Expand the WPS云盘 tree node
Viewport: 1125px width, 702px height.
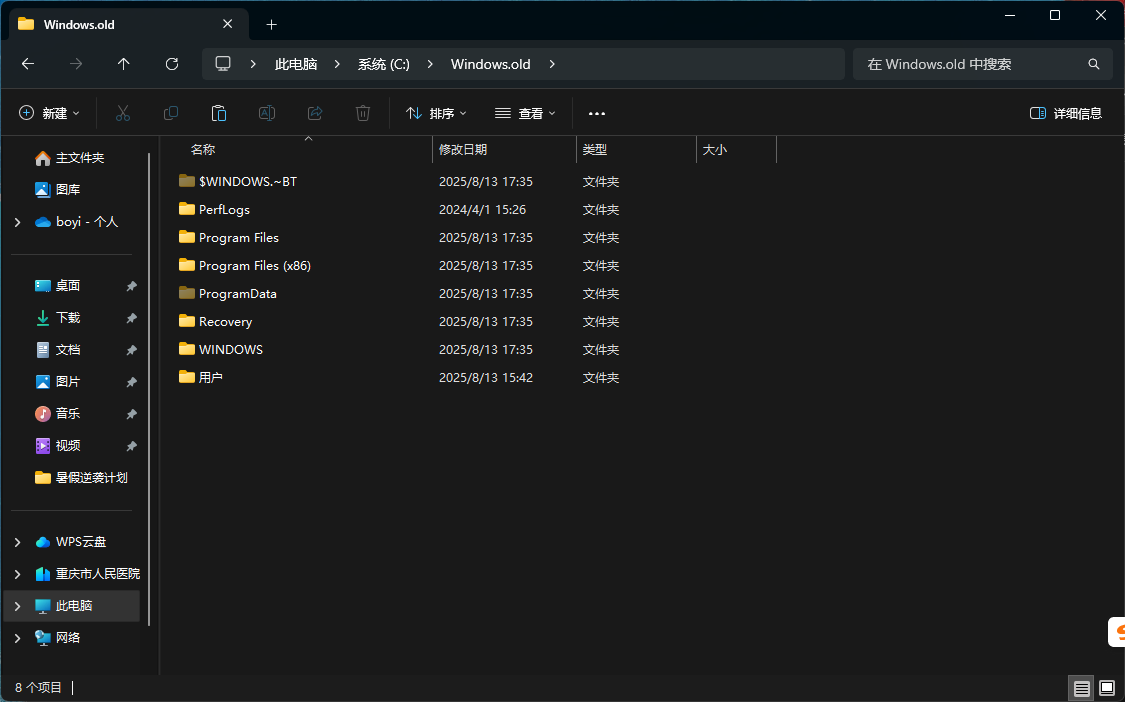(17, 542)
